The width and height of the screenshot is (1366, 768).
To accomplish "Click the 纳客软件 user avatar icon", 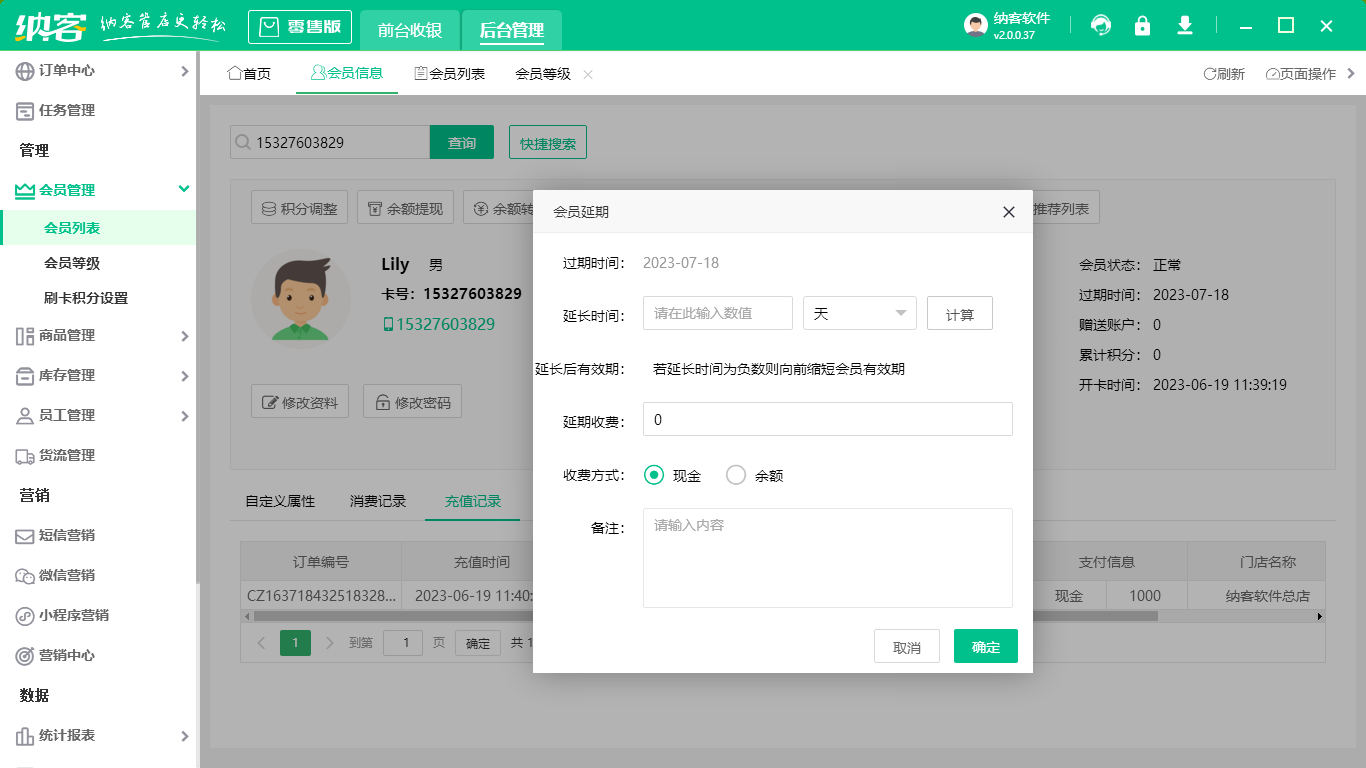I will coord(975,26).
